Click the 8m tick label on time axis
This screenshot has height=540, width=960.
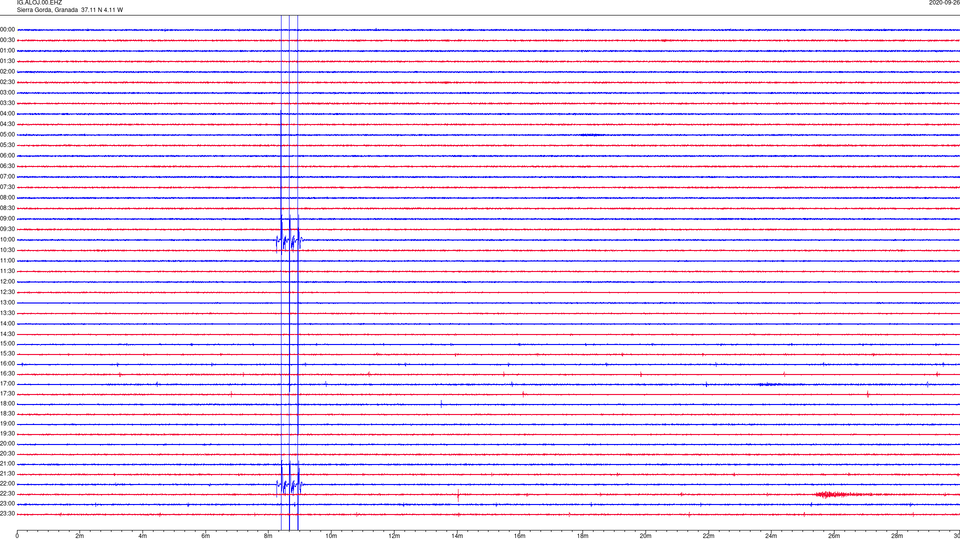click(268, 536)
